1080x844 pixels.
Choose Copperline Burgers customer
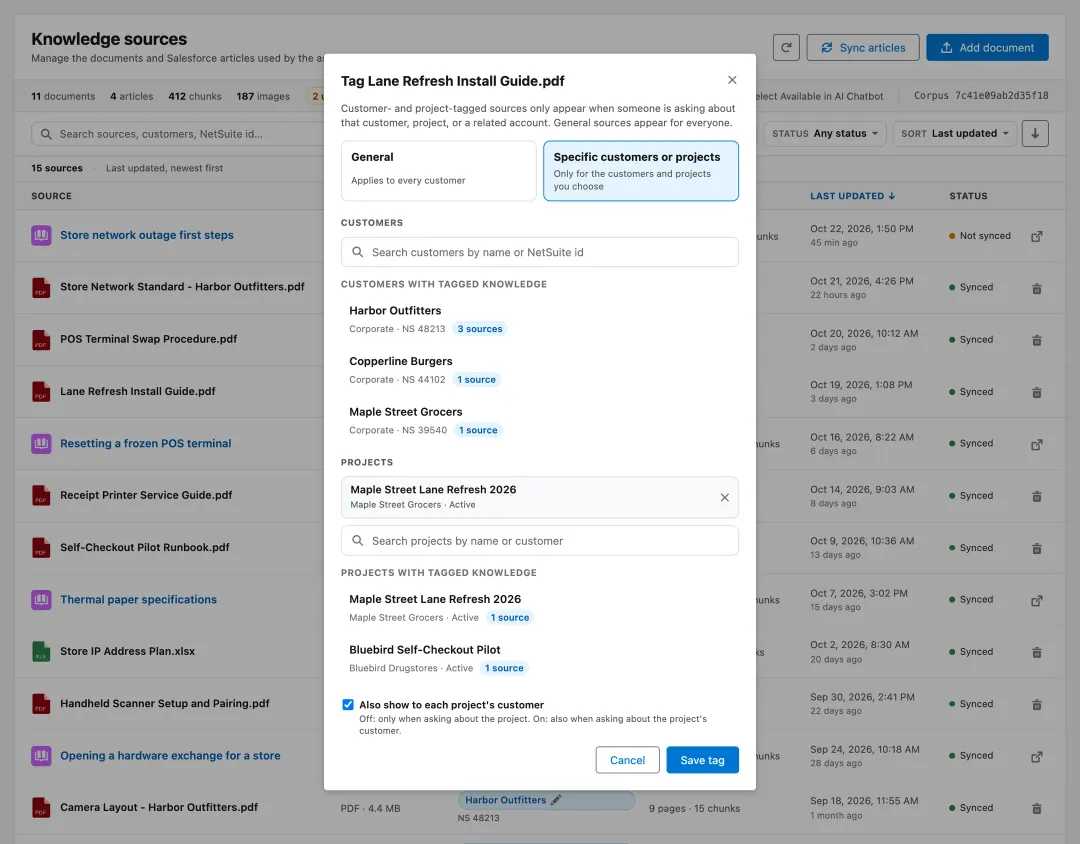point(539,370)
